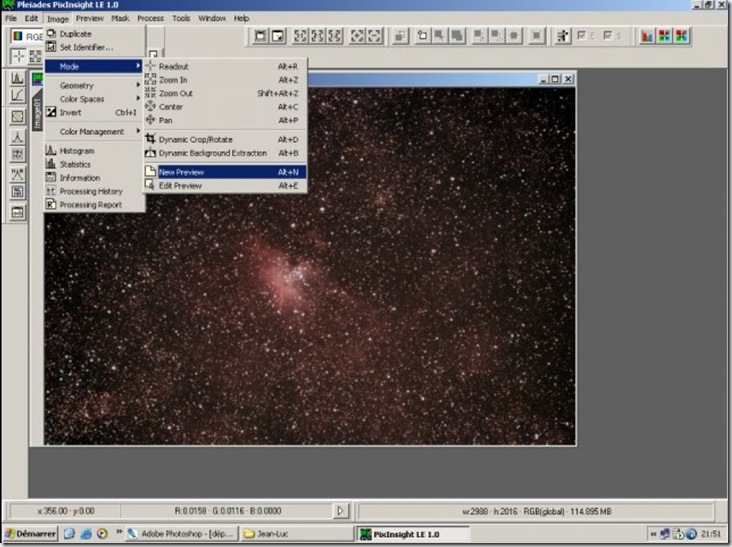Choose Duplicate from the Image menu
The width and height of the screenshot is (732, 547).
95,34
